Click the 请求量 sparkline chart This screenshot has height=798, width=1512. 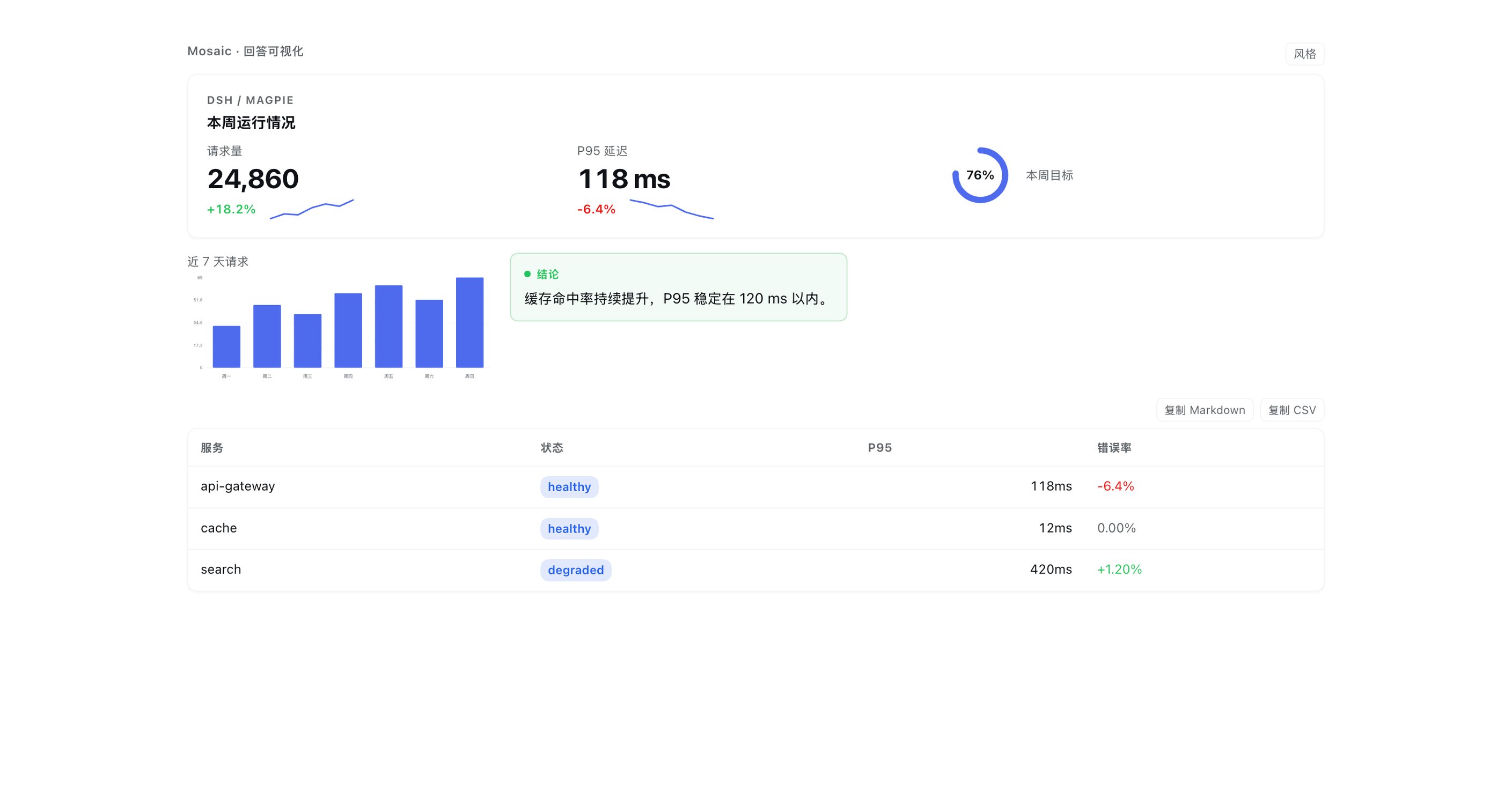click(x=312, y=209)
